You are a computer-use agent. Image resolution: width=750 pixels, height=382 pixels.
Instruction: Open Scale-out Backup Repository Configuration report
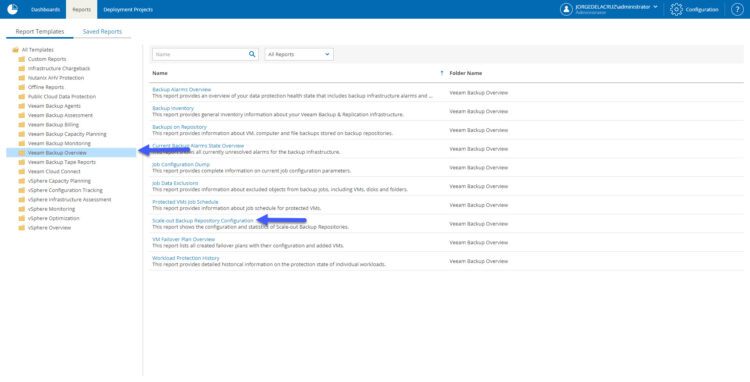(203, 221)
